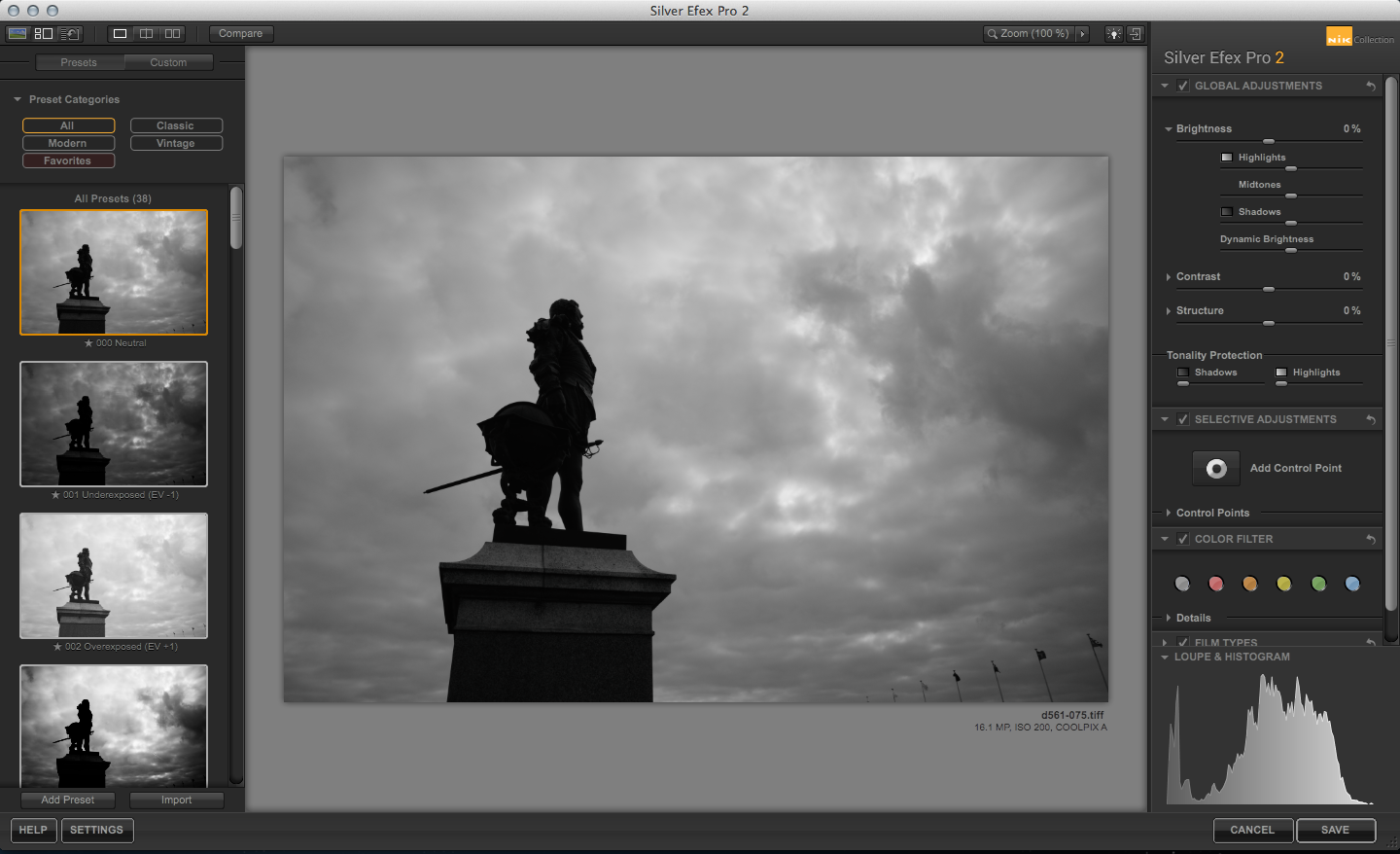The height and width of the screenshot is (854, 1400).
Task: Click the Import button
Action: point(177,800)
